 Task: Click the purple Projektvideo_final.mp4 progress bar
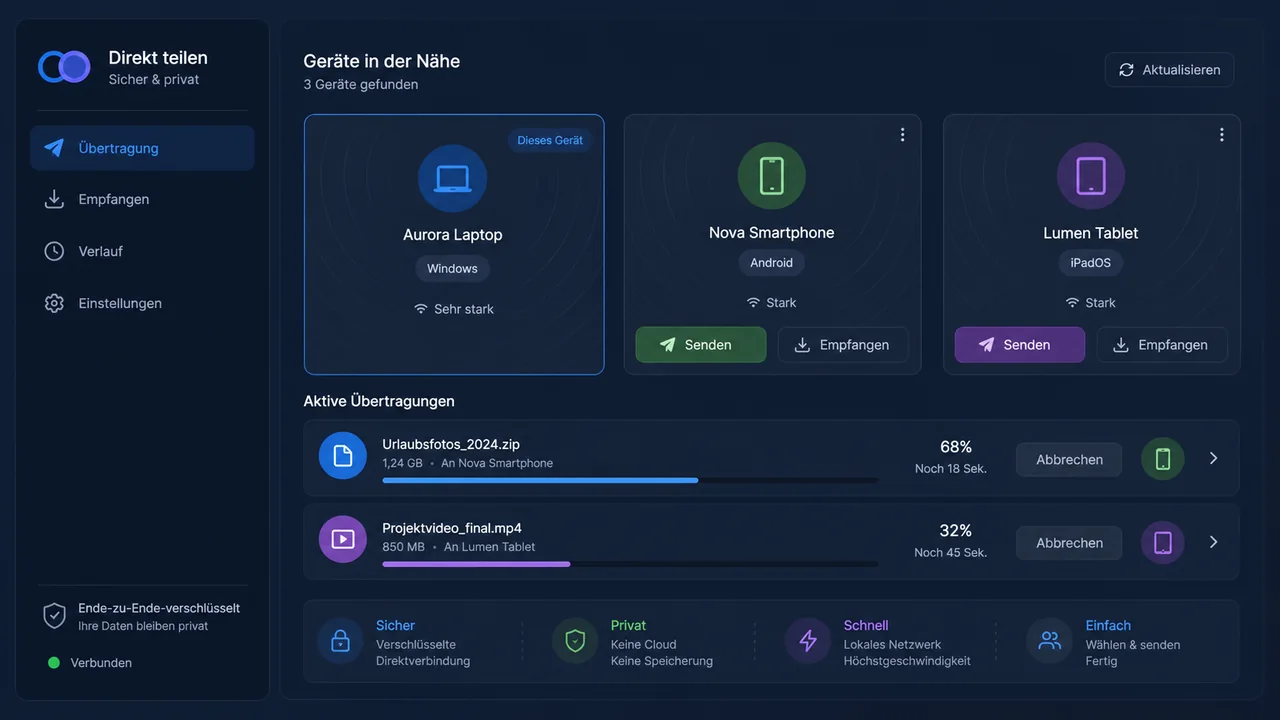click(630, 564)
